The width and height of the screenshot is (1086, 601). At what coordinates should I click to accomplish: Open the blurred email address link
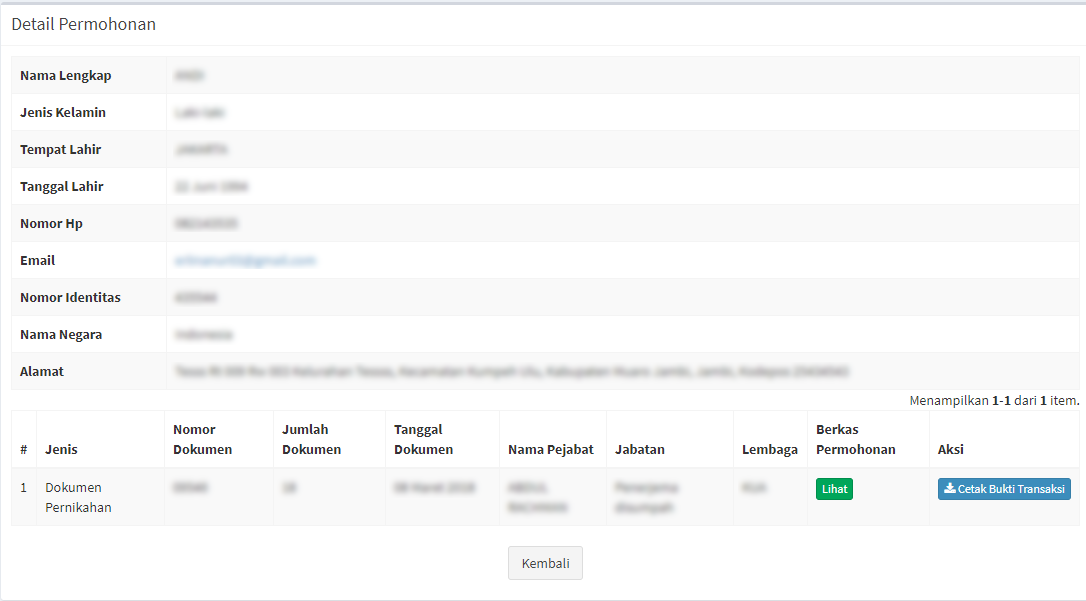point(245,260)
